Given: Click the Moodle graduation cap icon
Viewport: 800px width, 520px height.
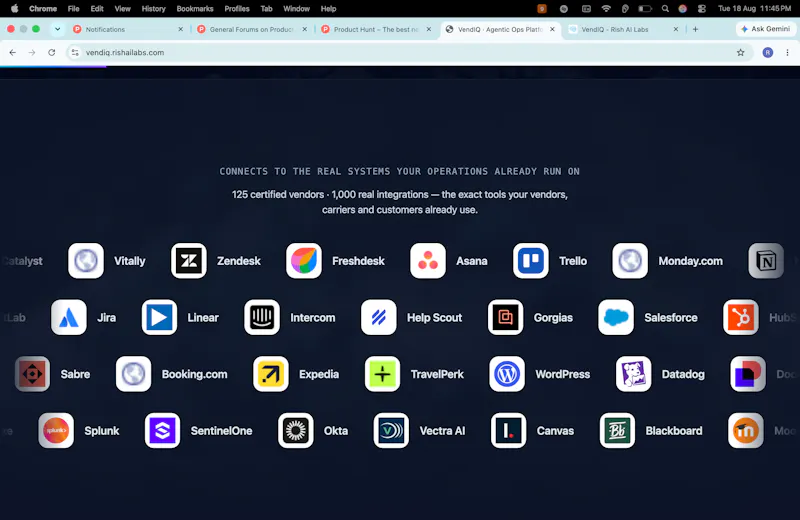Looking at the screenshot, I should click(746, 431).
